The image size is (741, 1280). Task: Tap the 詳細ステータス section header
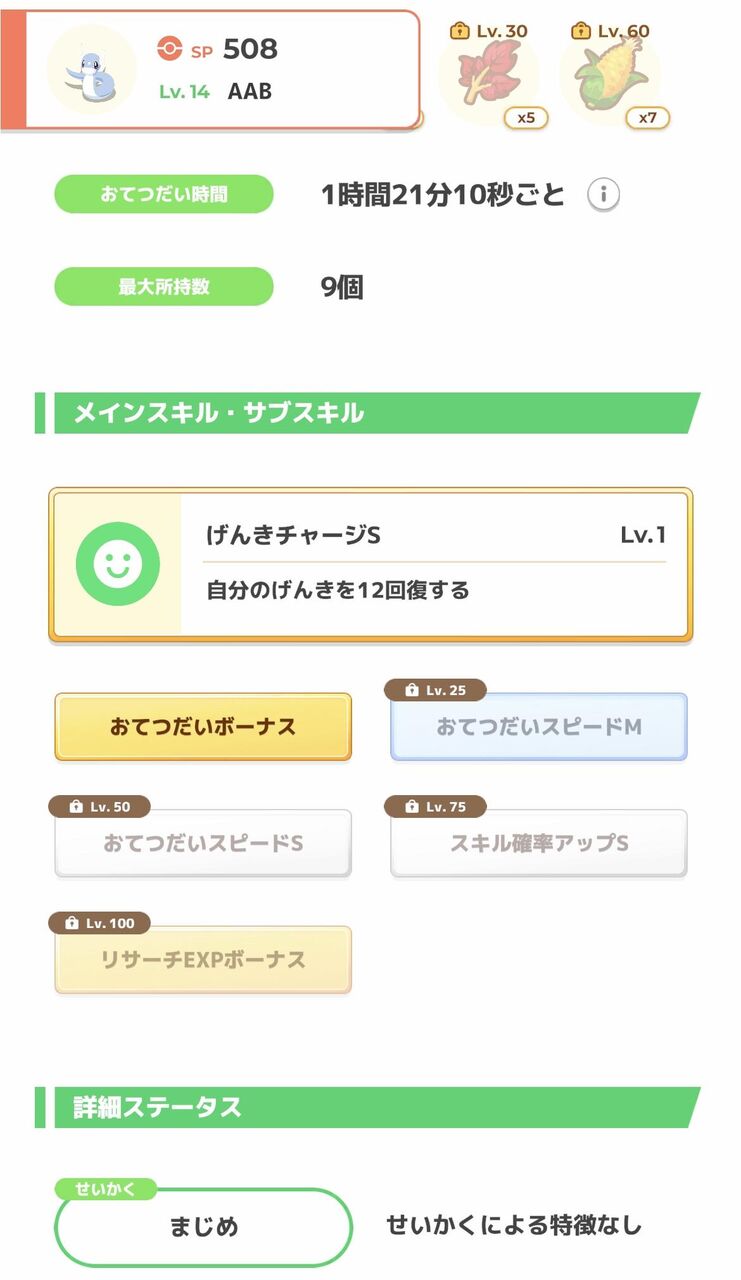point(368,1107)
